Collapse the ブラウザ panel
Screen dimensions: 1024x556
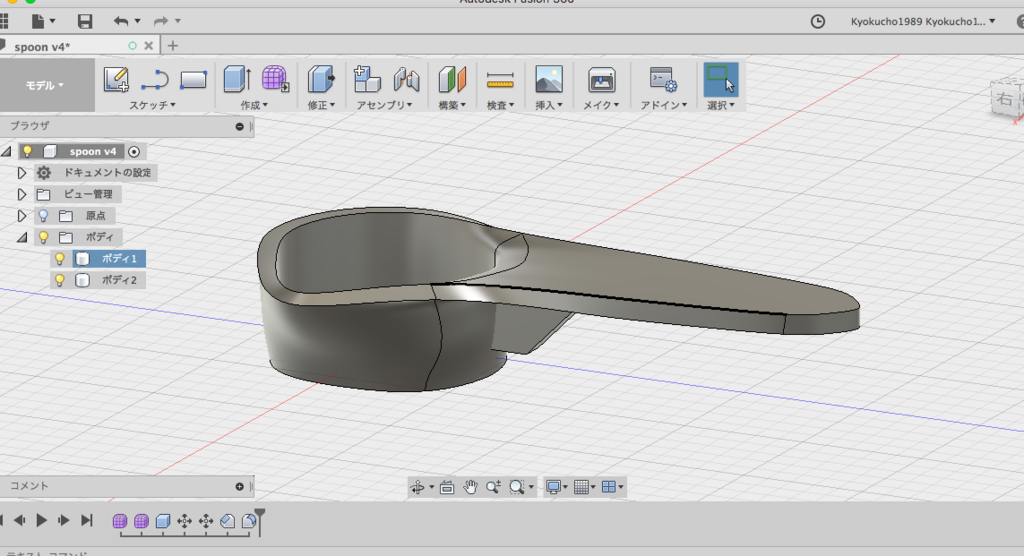[240, 127]
